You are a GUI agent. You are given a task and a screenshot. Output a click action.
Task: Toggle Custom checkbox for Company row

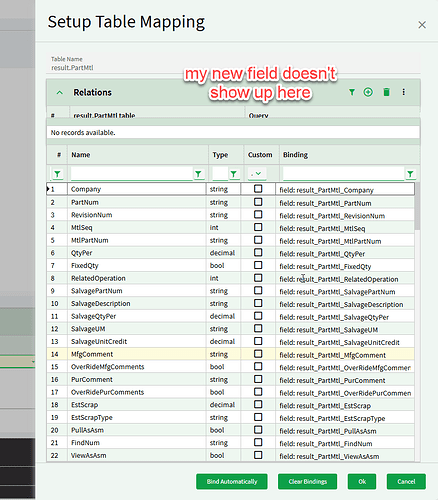pyautogui.click(x=258, y=189)
